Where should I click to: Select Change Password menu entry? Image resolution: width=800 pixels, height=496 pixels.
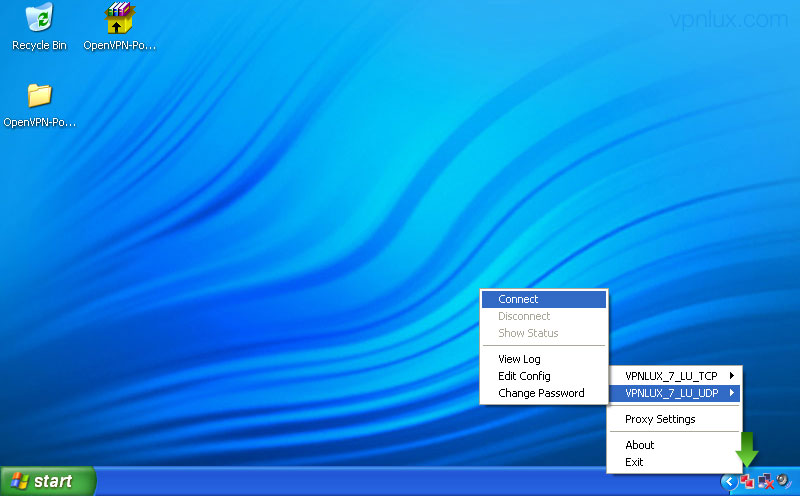coord(544,393)
